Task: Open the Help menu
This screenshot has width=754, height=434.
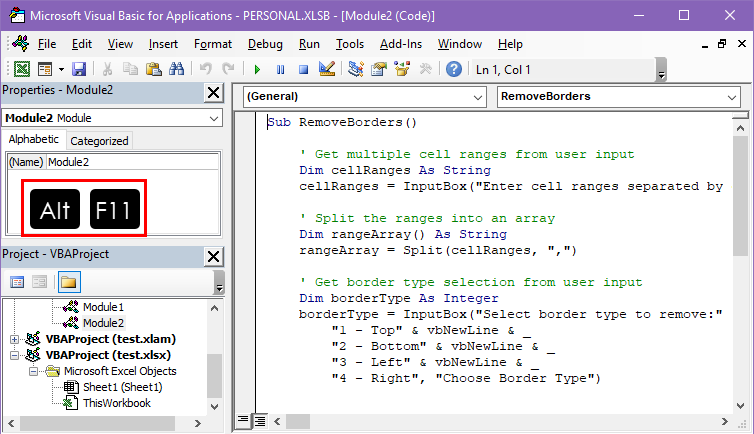Action: (510, 44)
